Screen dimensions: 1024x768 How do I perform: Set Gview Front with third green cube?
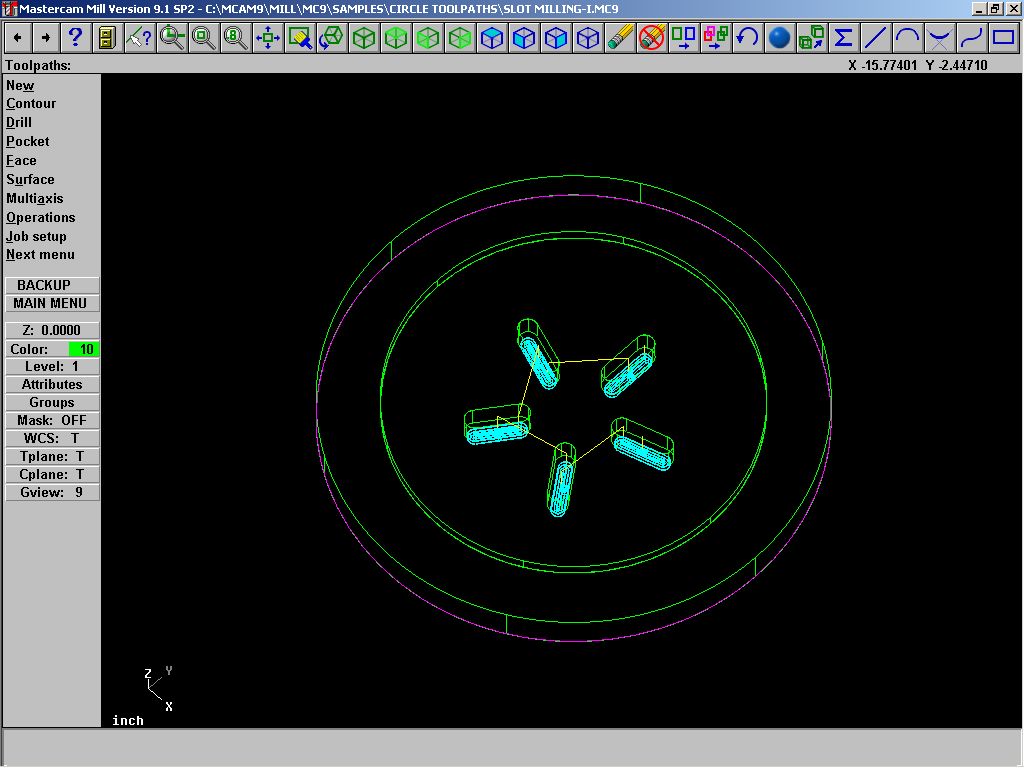tap(428, 38)
